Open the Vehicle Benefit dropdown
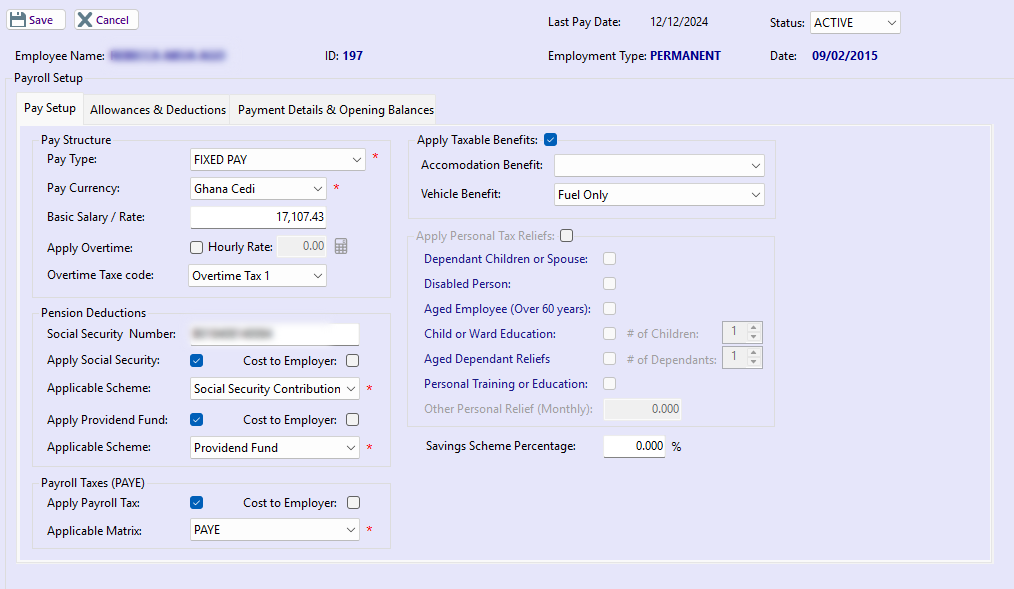Viewport: 1014px width, 589px height. (659, 195)
